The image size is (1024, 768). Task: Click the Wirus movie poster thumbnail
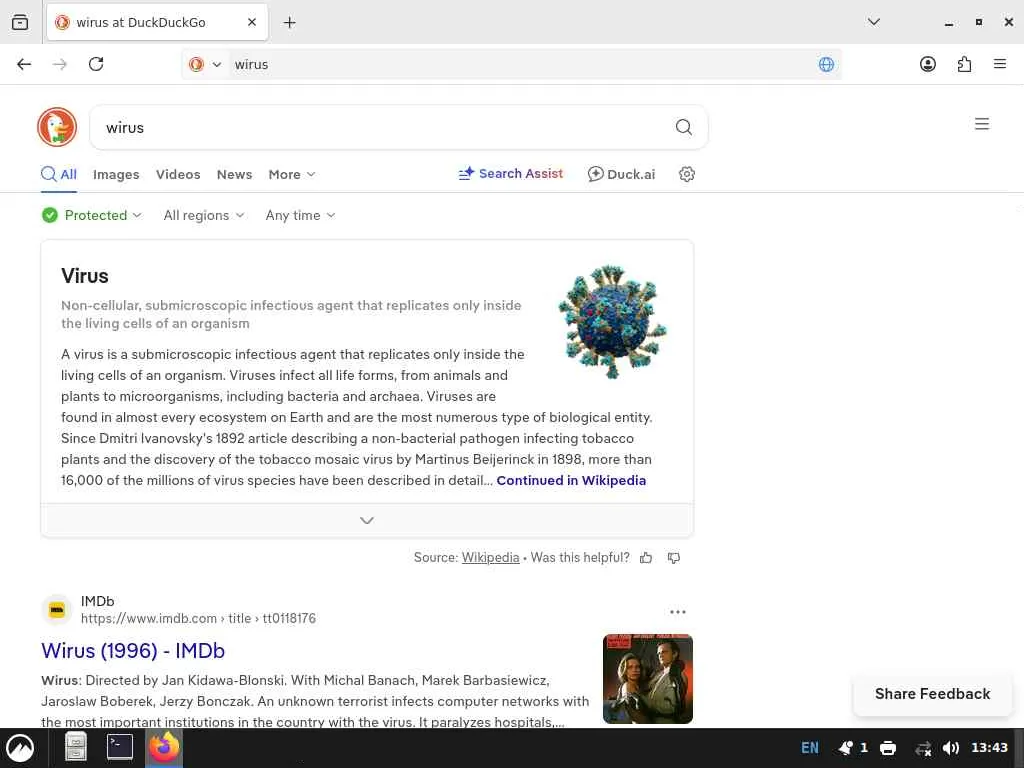(x=648, y=679)
